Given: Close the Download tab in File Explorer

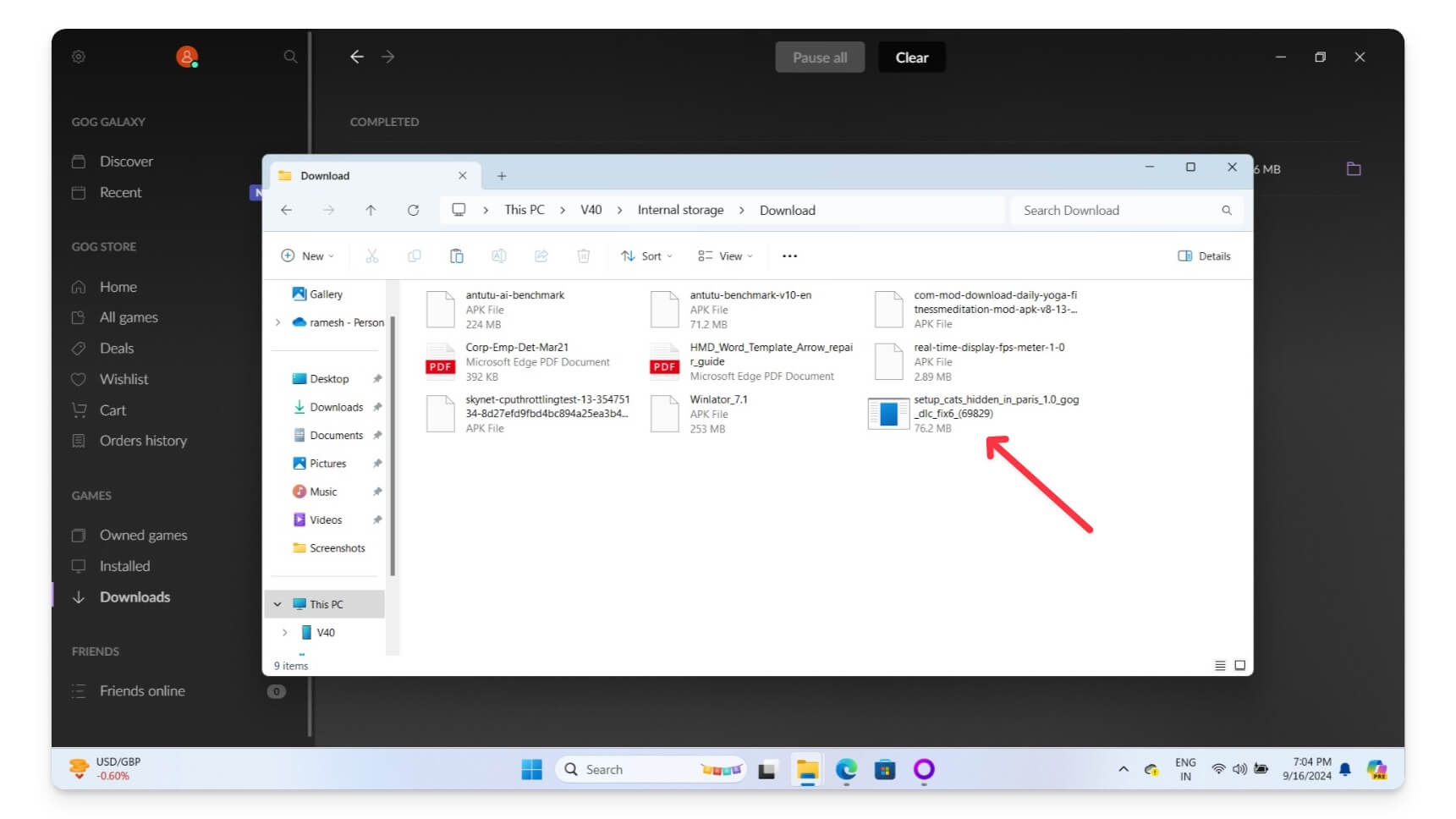Looking at the screenshot, I should coord(462,175).
